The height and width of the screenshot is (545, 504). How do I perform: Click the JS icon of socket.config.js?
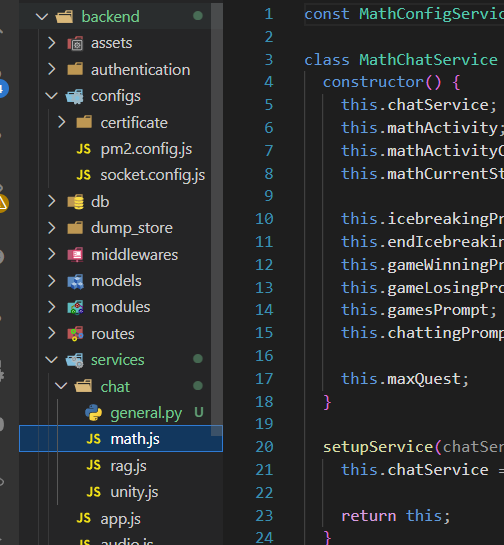pos(84,175)
